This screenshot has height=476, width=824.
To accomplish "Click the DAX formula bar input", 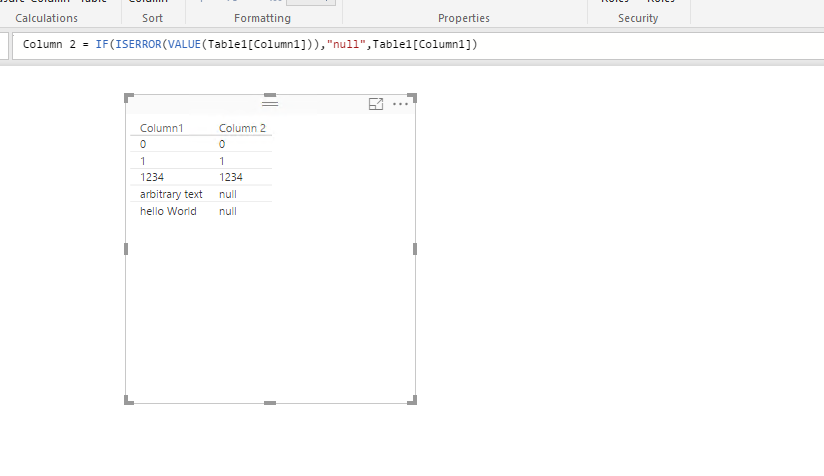I will 418,45.
